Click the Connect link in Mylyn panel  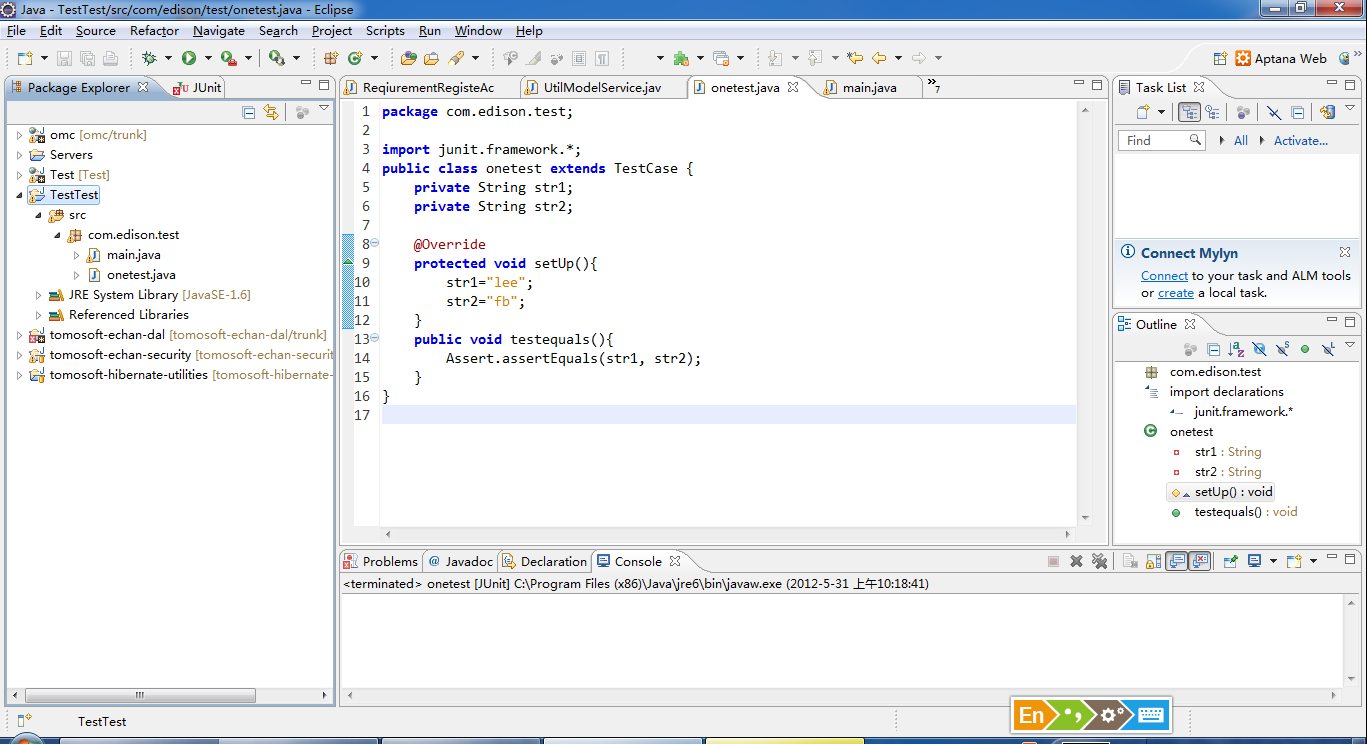point(1164,276)
